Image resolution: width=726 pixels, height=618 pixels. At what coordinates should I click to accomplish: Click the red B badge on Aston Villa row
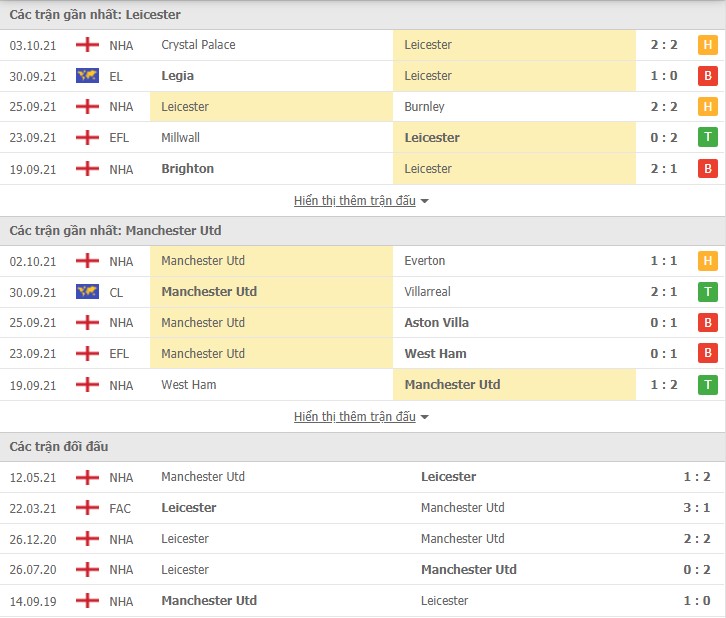tap(707, 323)
